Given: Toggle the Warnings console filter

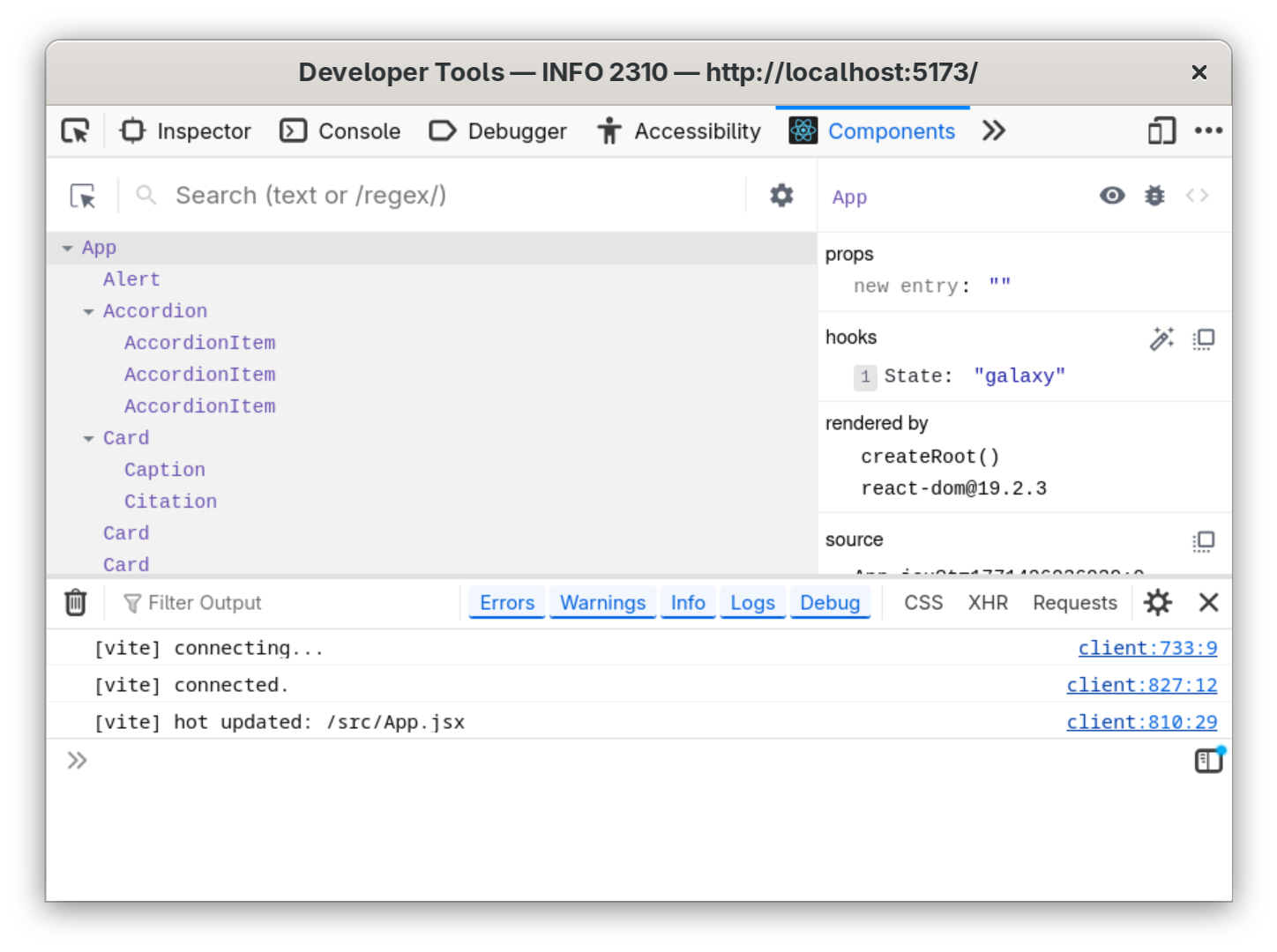Looking at the screenshot, I should click(x=602, y=603).
